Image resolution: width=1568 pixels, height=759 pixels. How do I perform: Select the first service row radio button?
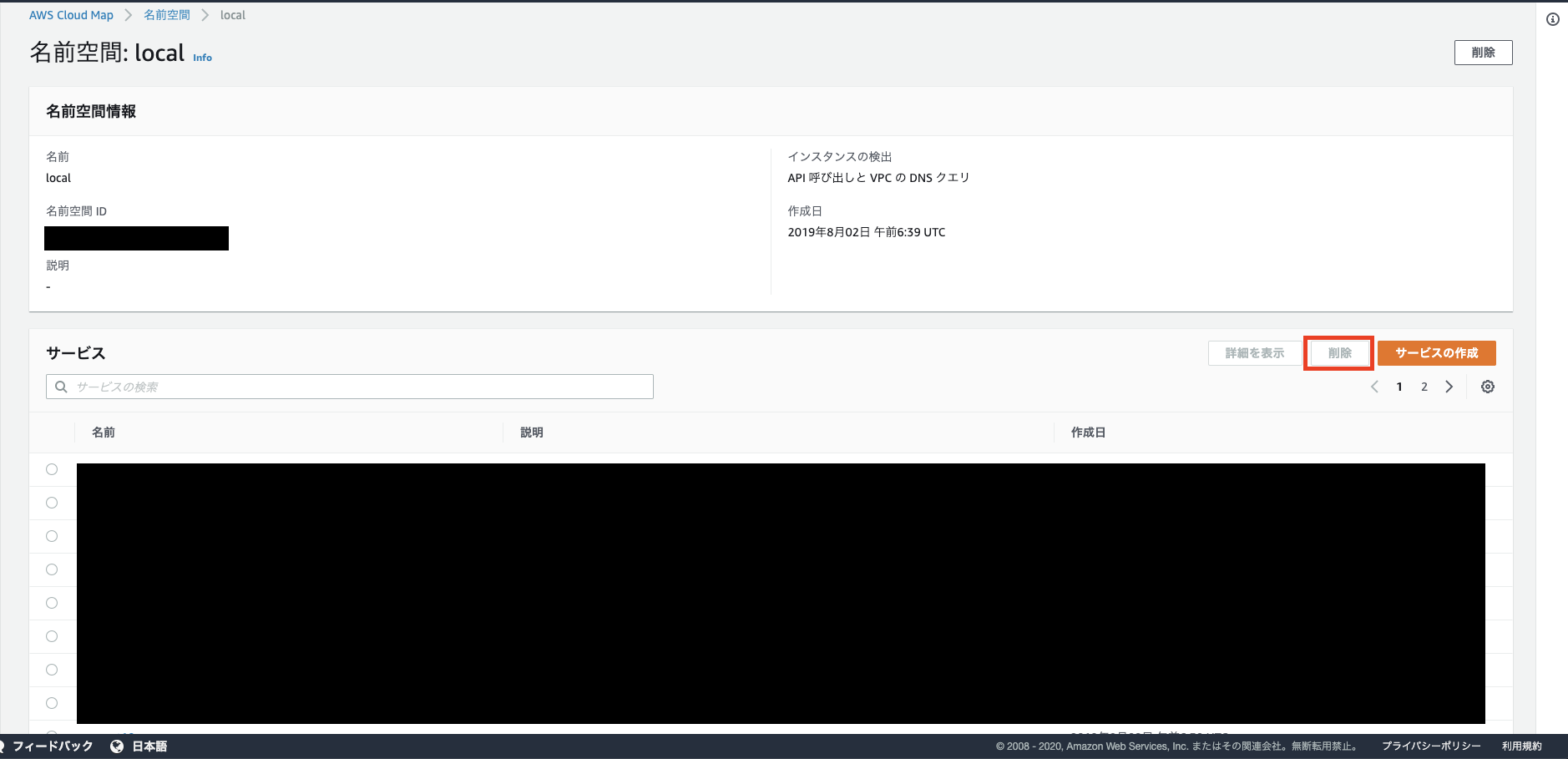[52, 469]
